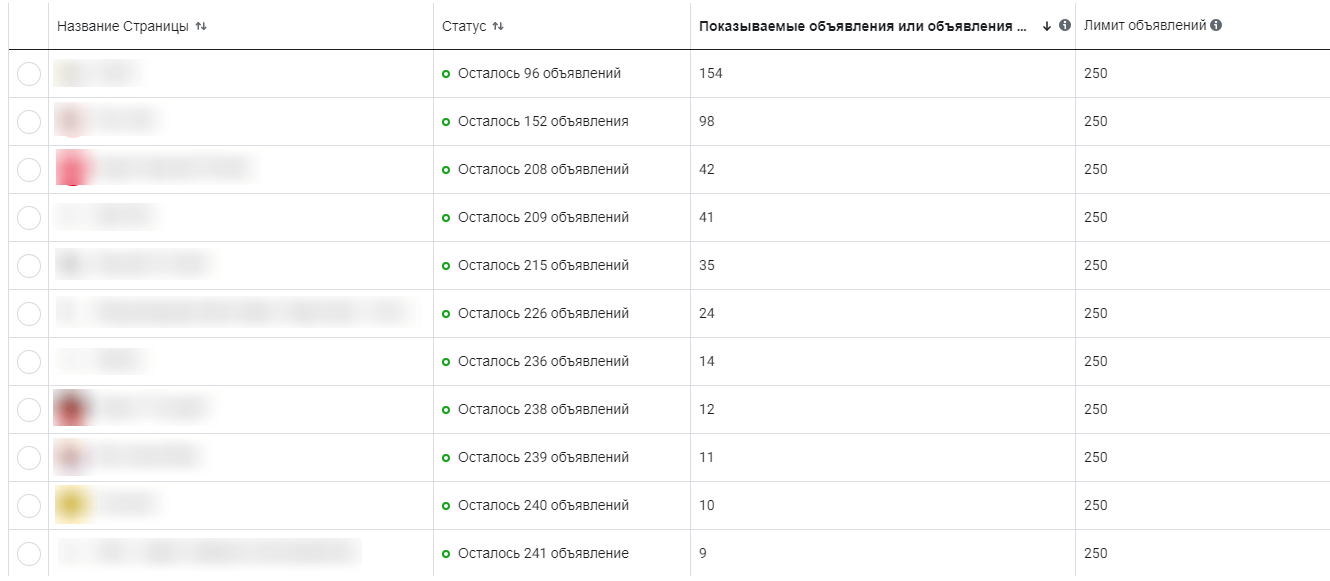This screenshot has width=1330, height=581.
Task: Click green status dot for Осталось 96 объявлений
Action: 446,74
